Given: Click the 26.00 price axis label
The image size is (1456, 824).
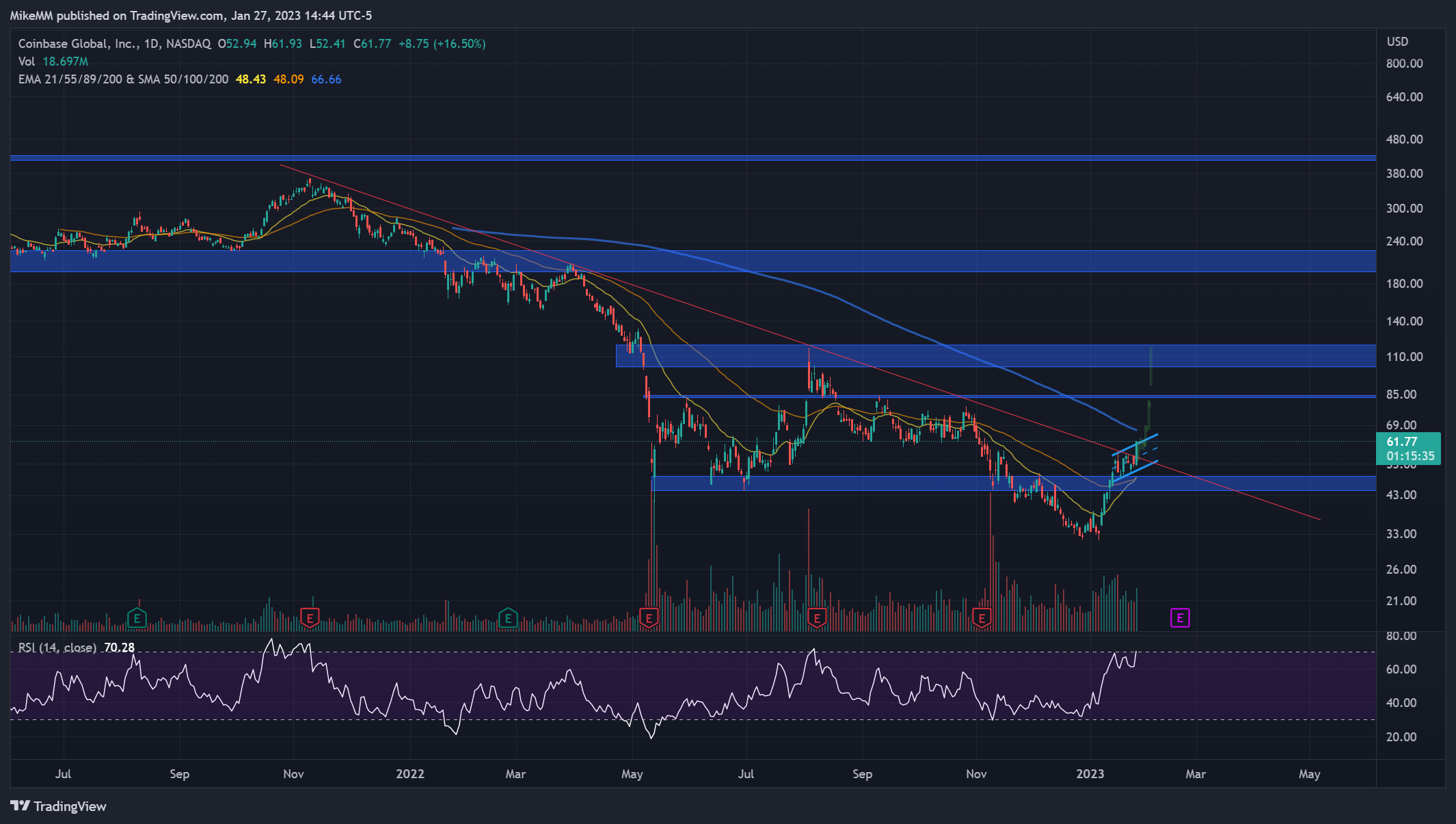Looking at the screenshot, I should click(1401, 570).
